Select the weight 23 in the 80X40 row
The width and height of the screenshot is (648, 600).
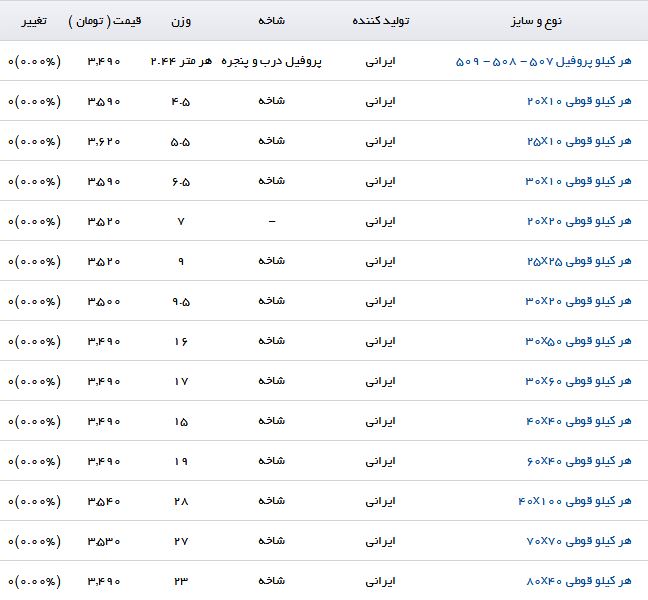tap(181, 582)
